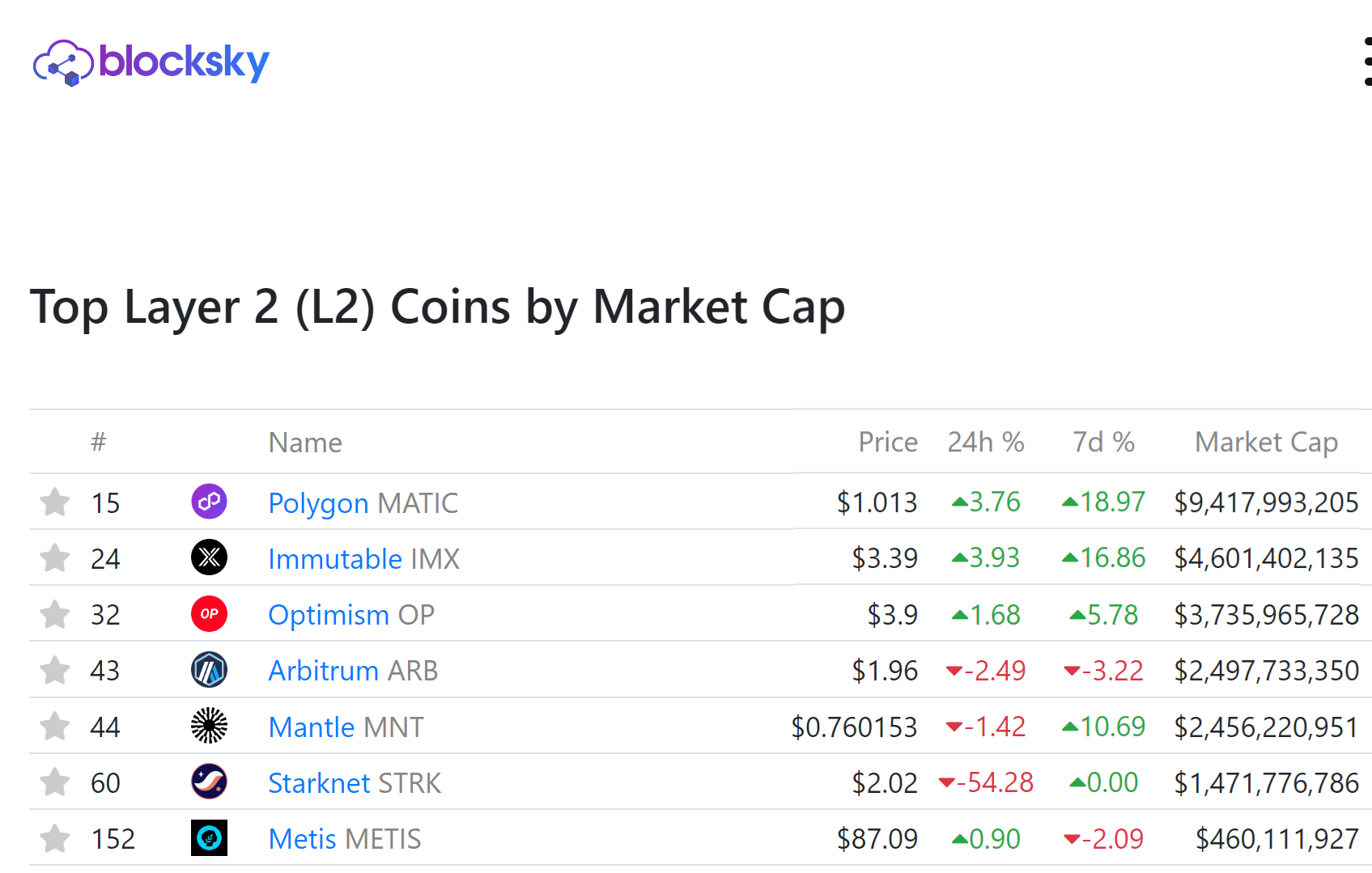
Task: Toggle favorite star for Immutable
Action: 55,557
